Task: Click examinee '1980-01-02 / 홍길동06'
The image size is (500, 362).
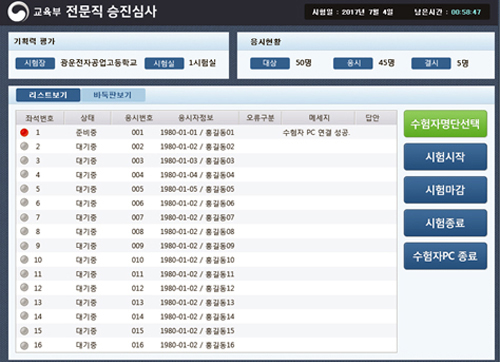Action: (x=197, y=203)
